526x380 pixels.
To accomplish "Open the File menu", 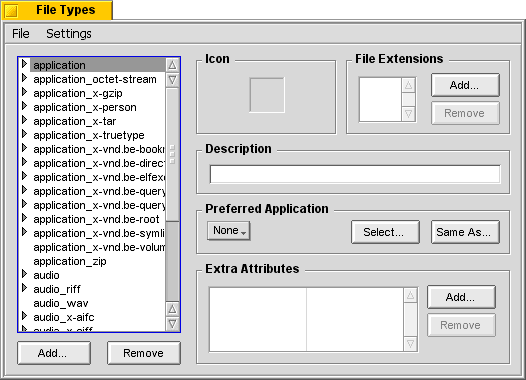I will 21,34.
